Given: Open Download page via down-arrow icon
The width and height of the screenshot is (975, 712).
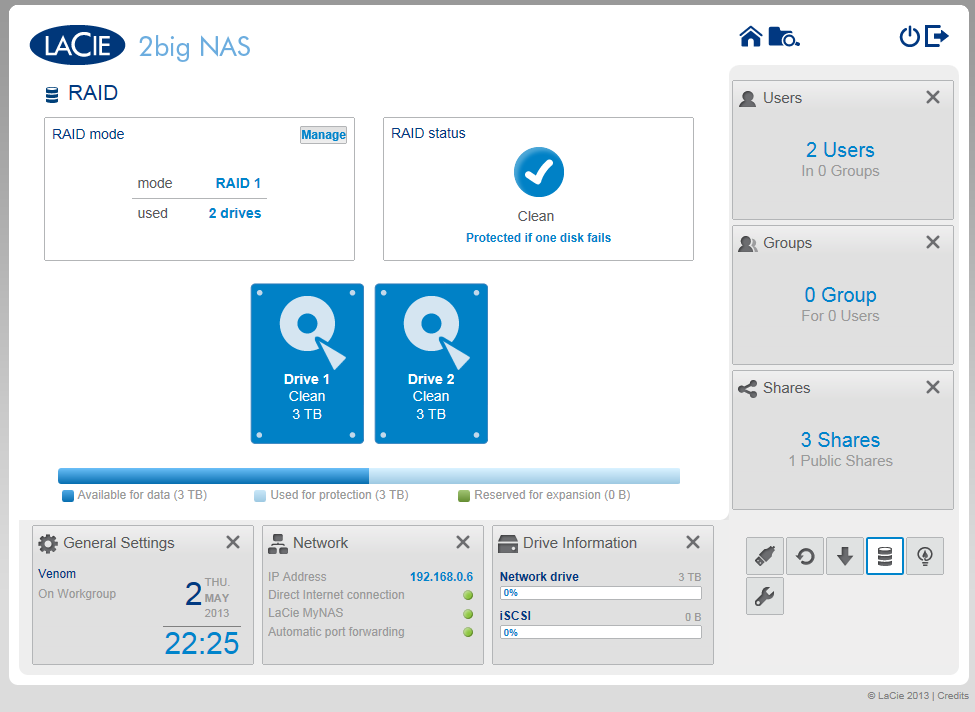Looking at the screenshot, I should pos(844,556).
